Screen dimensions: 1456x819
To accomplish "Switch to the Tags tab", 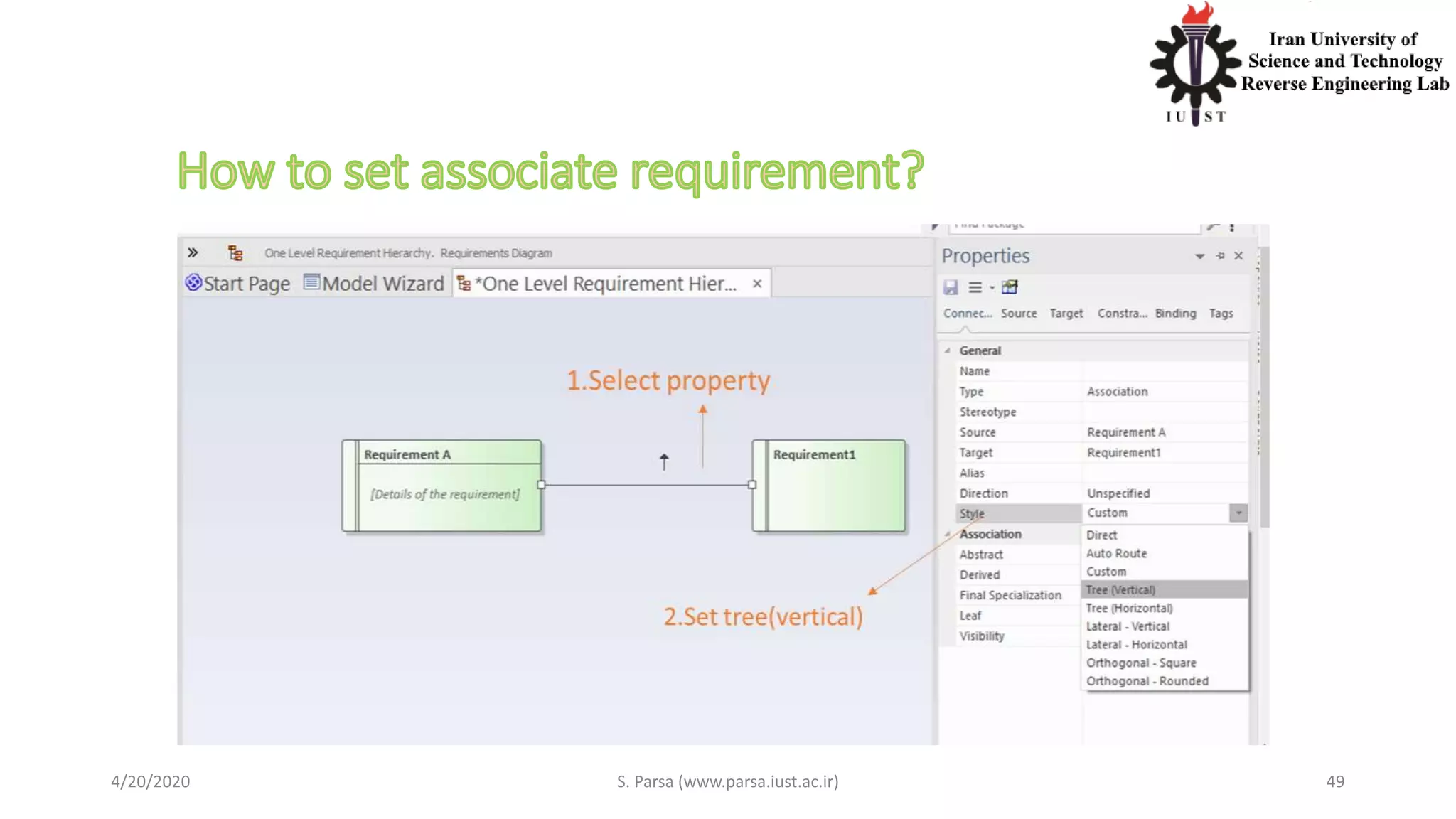I will click(x=1221, y=314).
